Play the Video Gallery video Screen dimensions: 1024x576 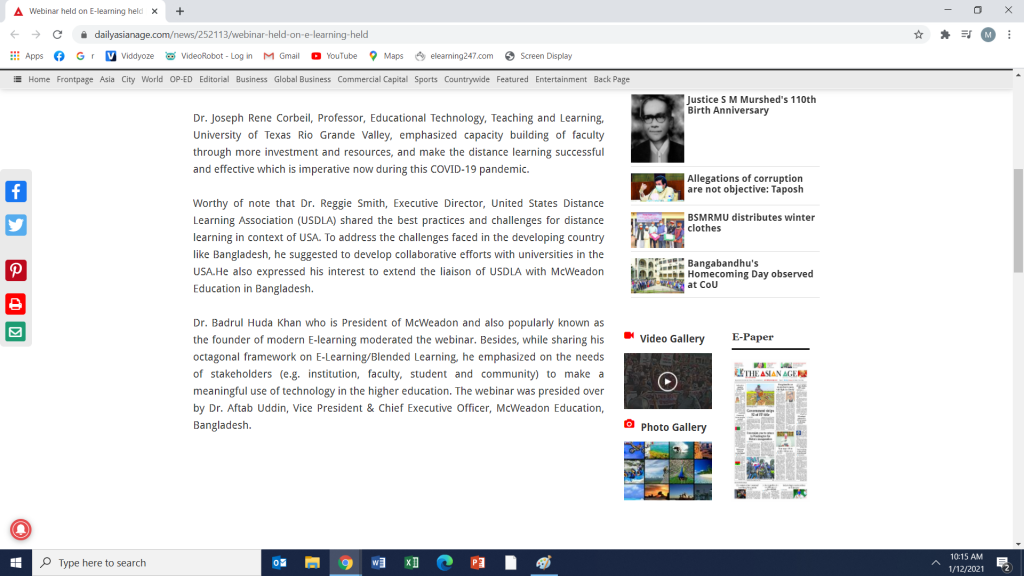[667, 381]
